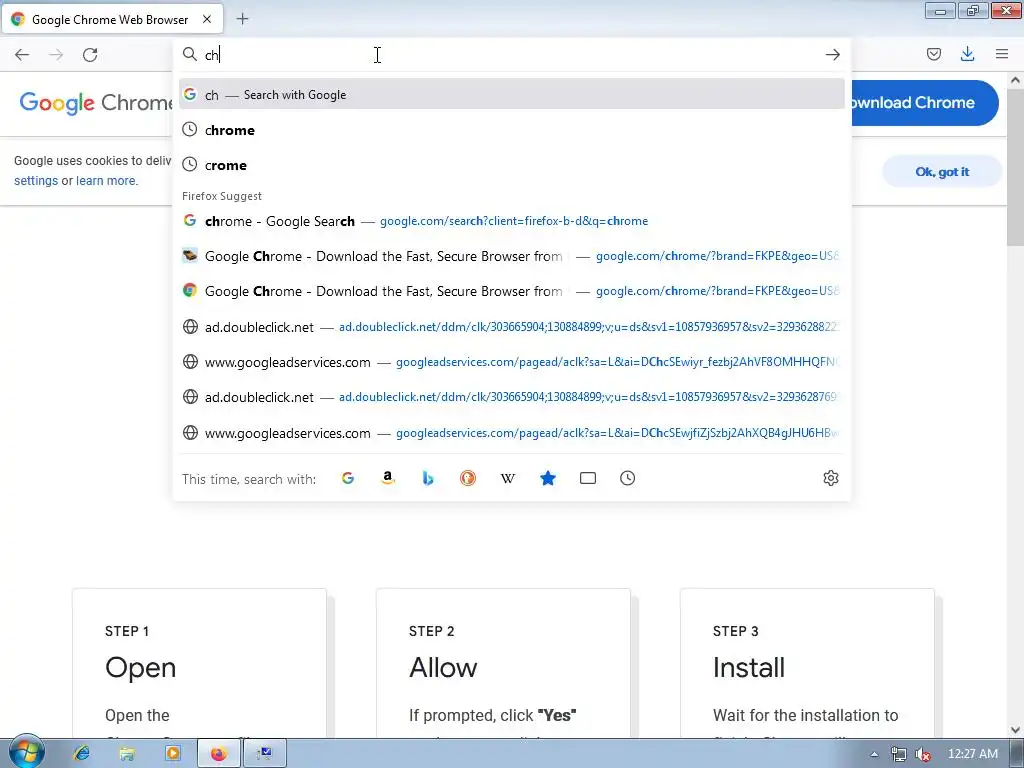Choose the 'crome' history suggestion

511,165
